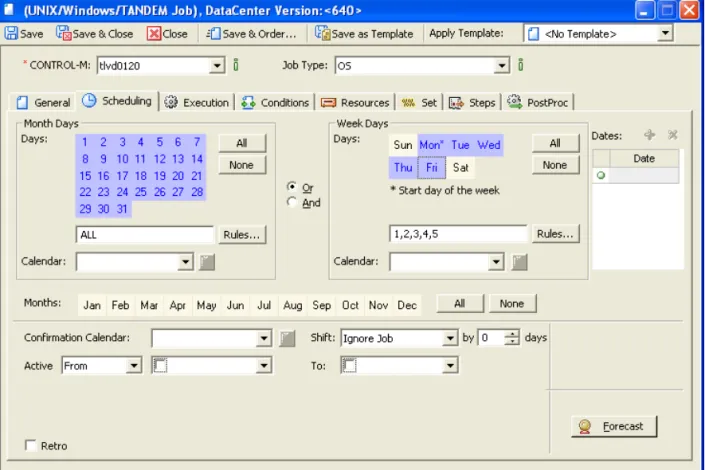
Task: Toggle Wed in Week Days
Action: tap(489, 145)
